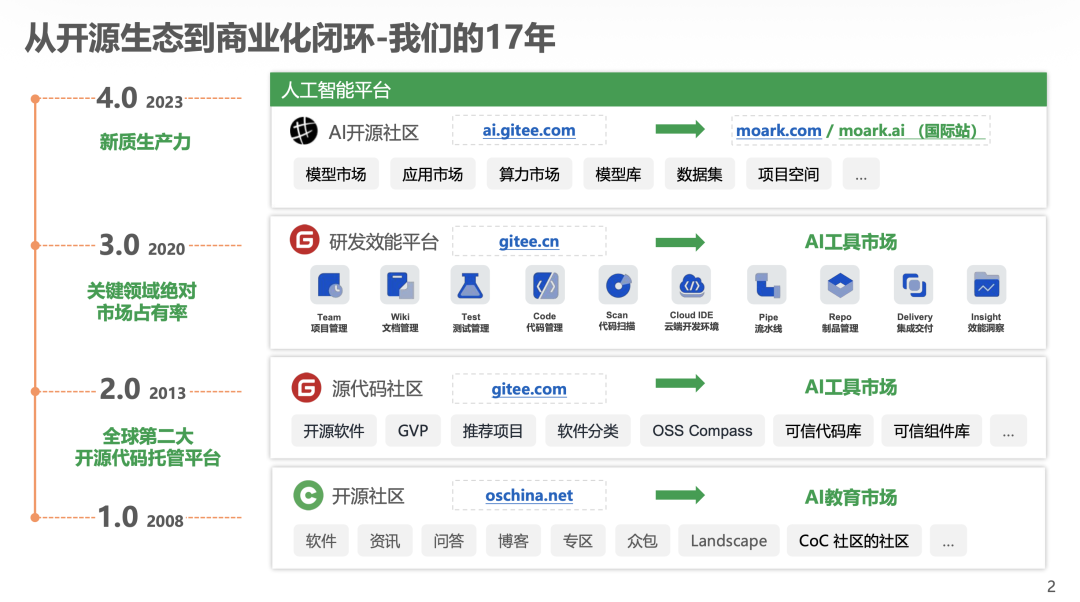Click the red Gitee logo beside 研发效能平台
1080x602 pixels.
[304, 240]
